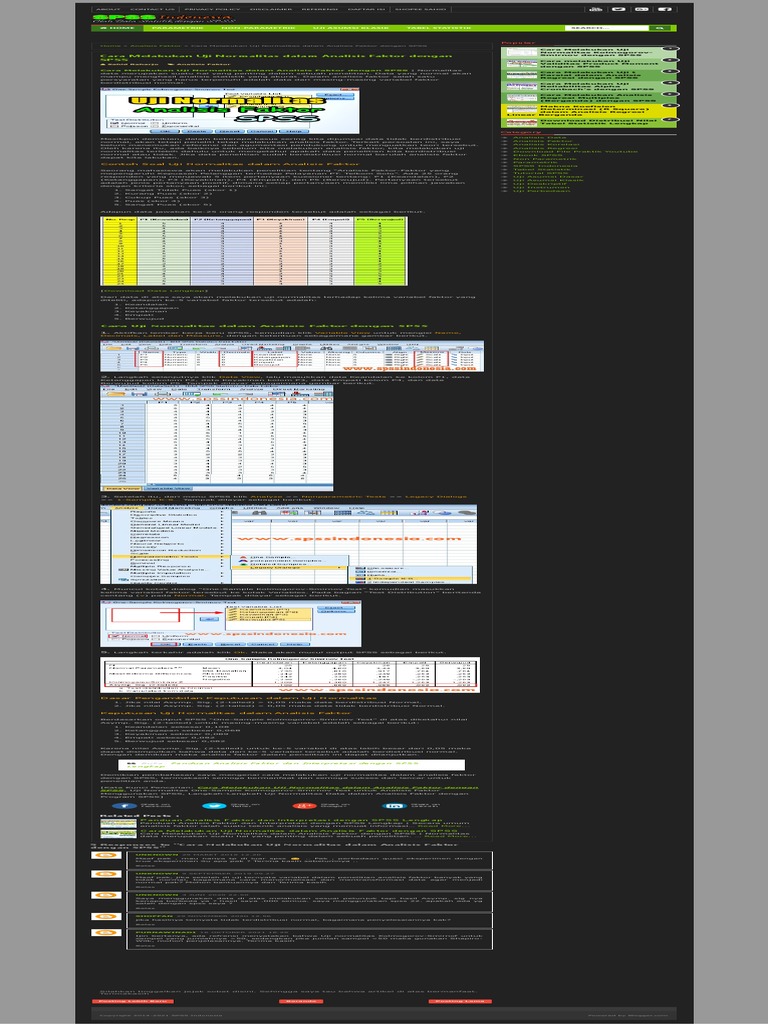Go to HOME in green menu

click(x=118, y=28)
